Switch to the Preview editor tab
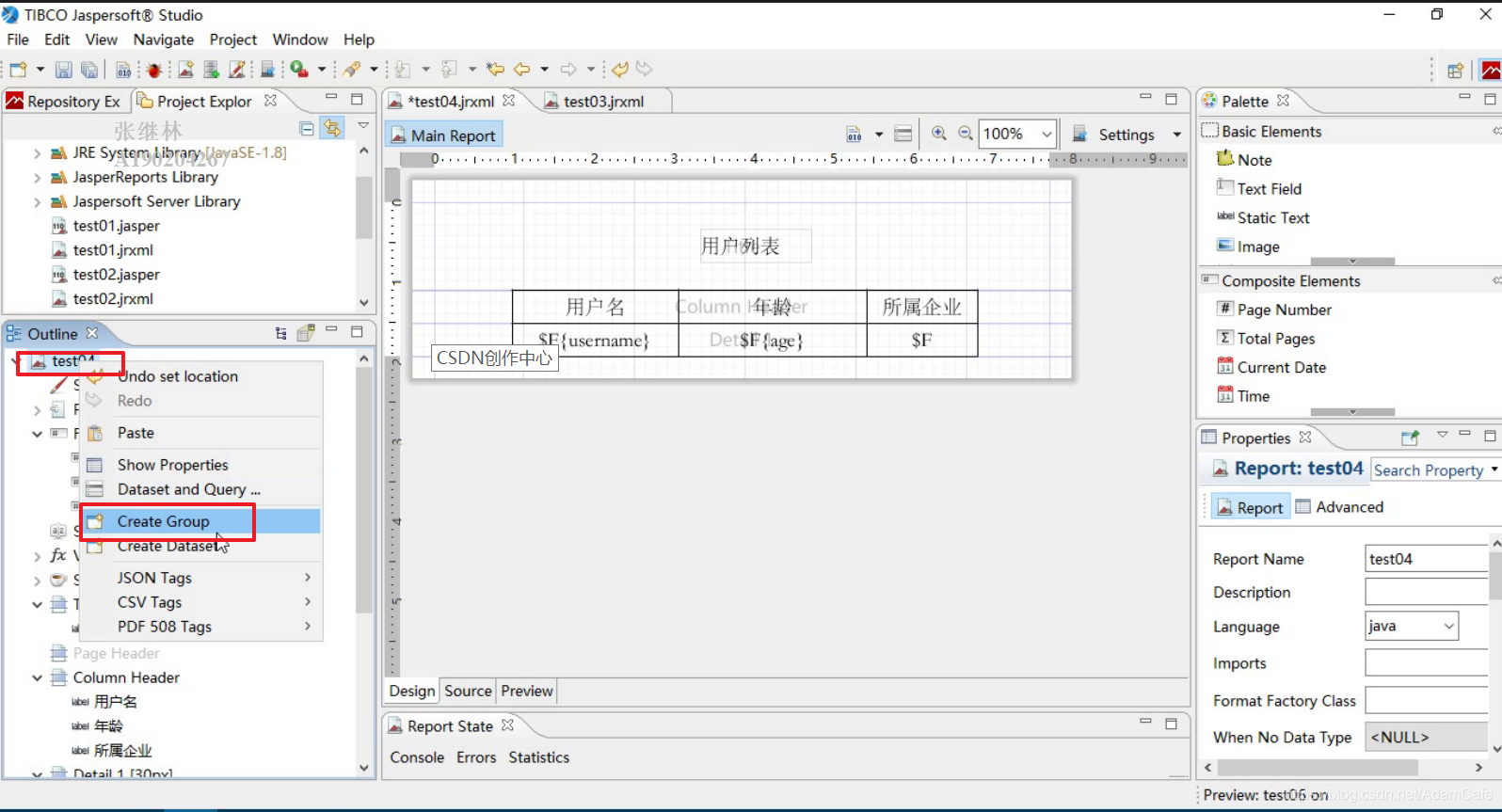The image size is (1502, 812). click(x=527, y=691)
